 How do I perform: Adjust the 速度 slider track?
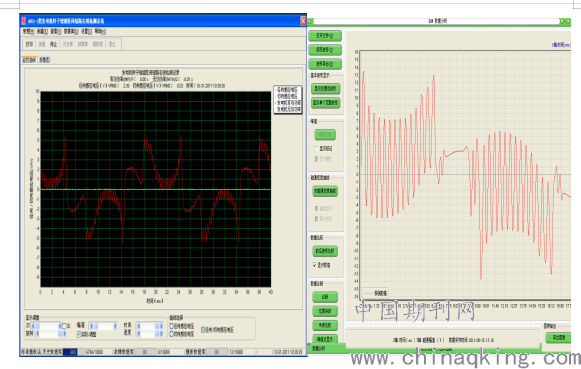[150, 334]
